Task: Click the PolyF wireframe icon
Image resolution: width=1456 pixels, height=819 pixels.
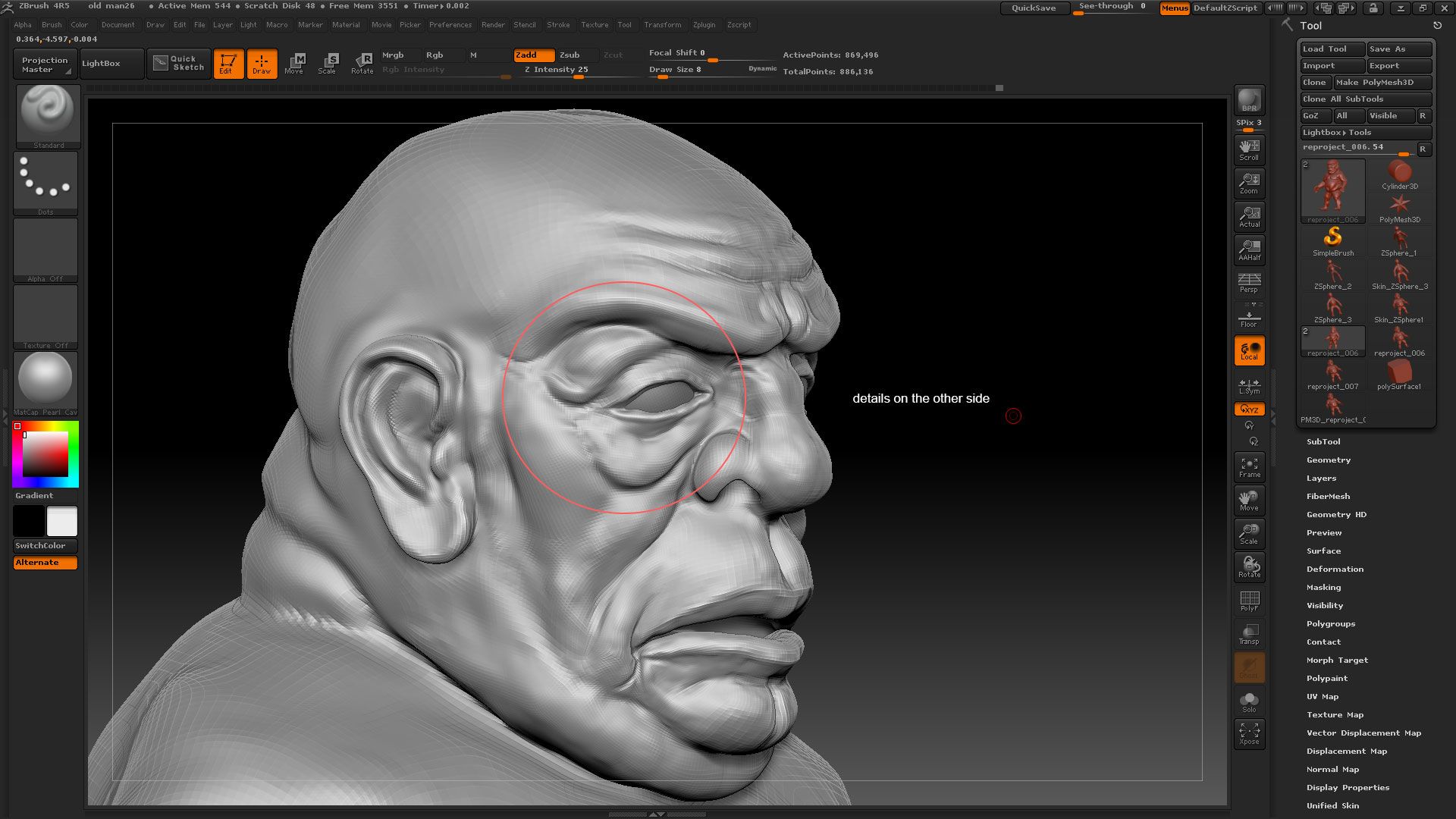Action: click(x=1249, y=601)
